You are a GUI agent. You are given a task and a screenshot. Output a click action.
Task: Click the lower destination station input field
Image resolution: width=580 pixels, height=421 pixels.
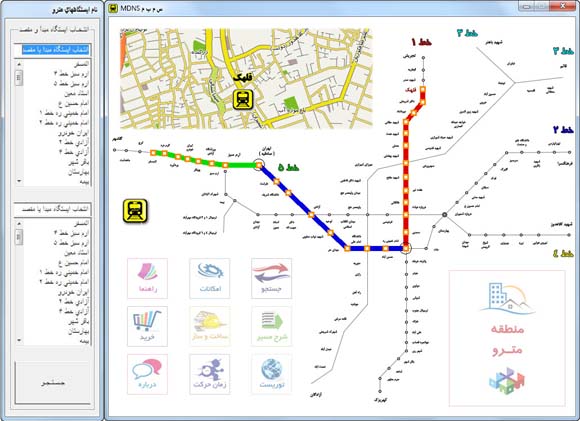pyautogui.click(x=53, y=209)
